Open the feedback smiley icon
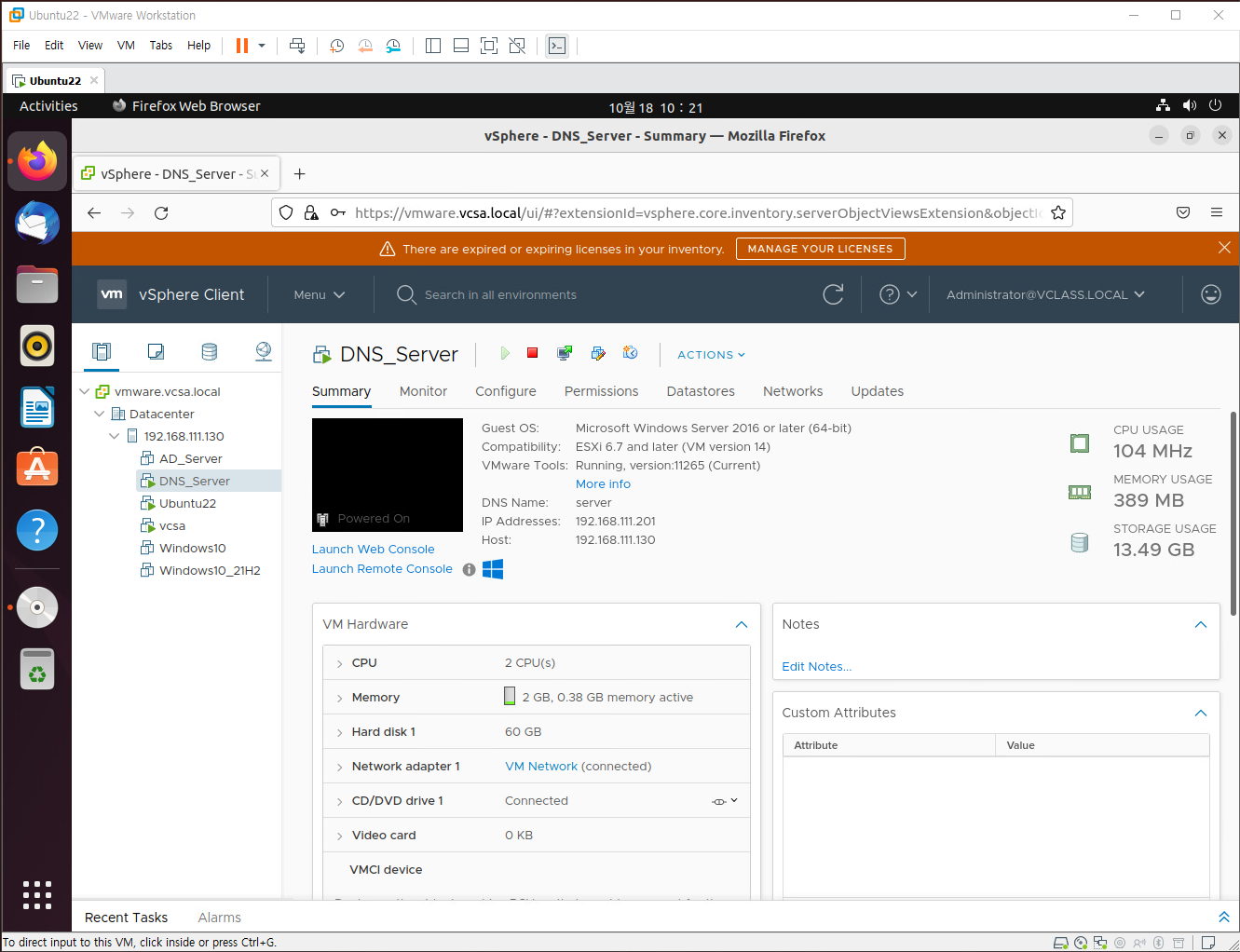This screenshot has height=952, width=1240. tap(1211, 294)
